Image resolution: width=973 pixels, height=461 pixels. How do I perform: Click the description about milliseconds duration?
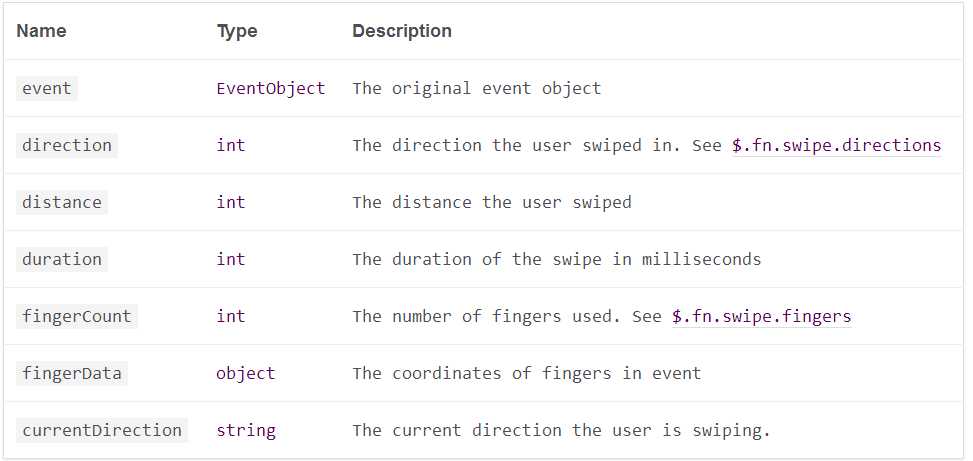click(557, 259)
